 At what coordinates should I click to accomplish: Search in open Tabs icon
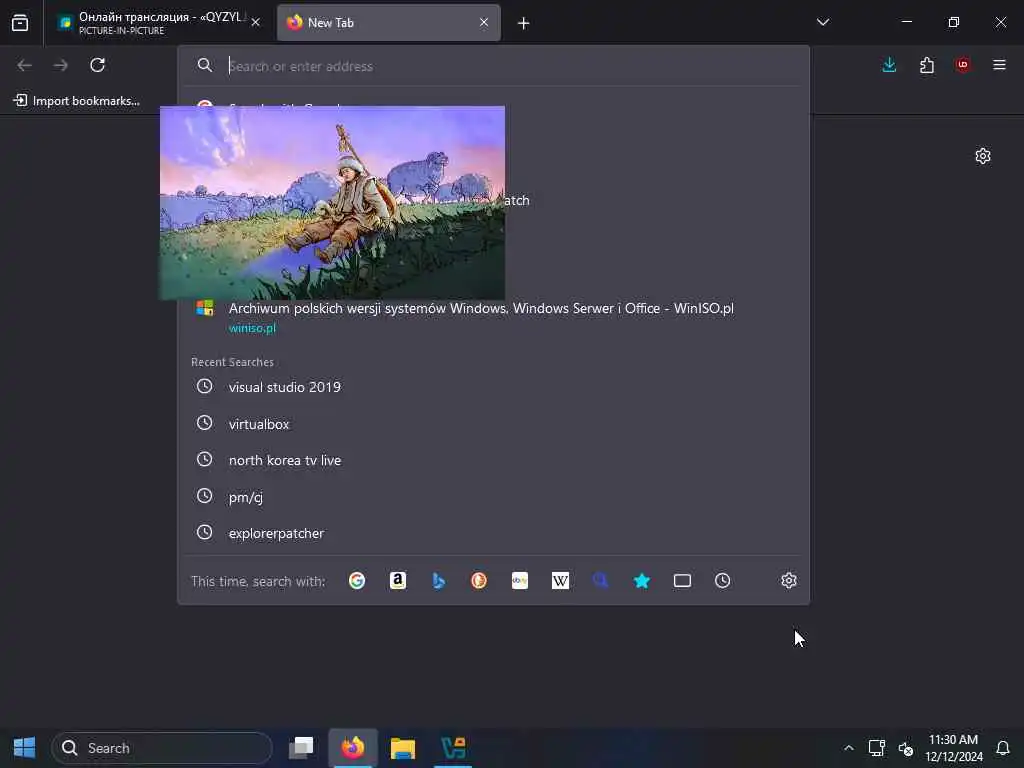pos(682,581)
